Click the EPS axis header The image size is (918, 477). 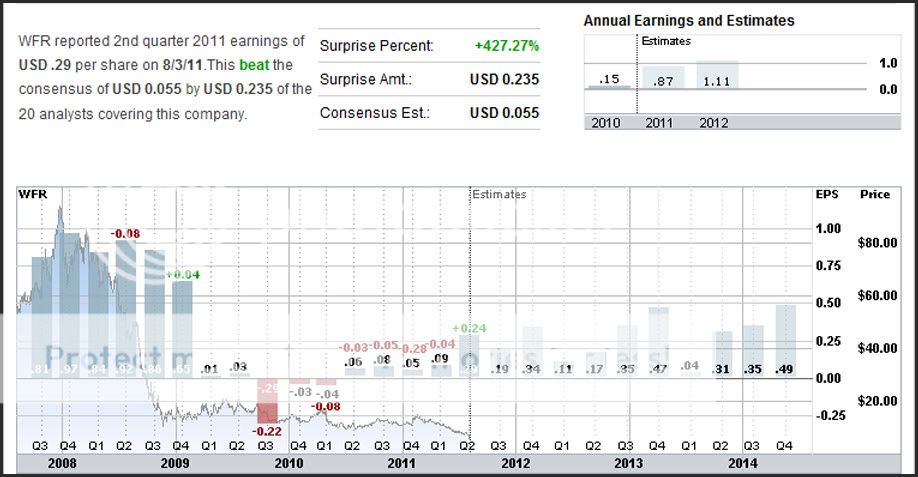point(827,194)
